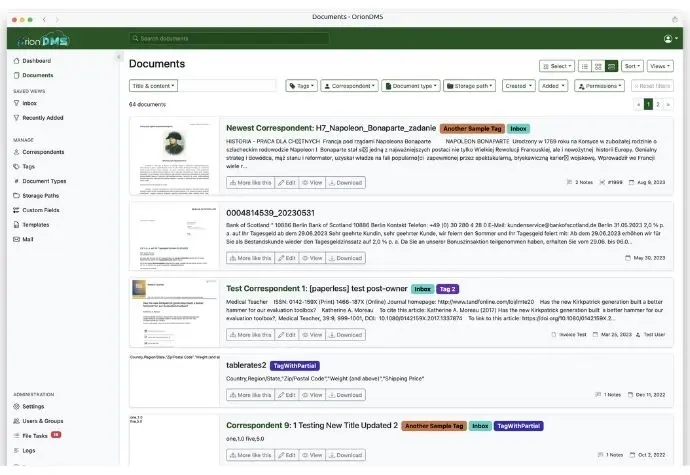Click the Reset filters button

(652, 86)
